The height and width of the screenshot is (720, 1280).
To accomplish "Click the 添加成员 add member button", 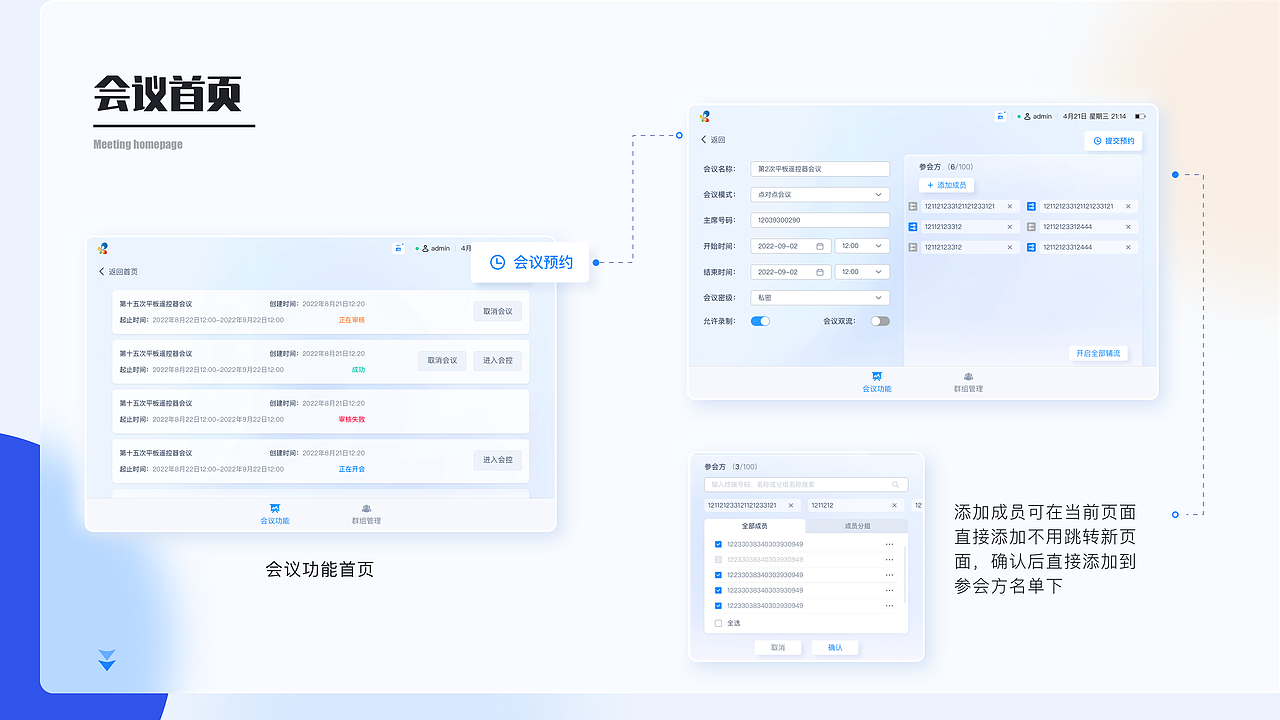I will [x=946, y=185].
